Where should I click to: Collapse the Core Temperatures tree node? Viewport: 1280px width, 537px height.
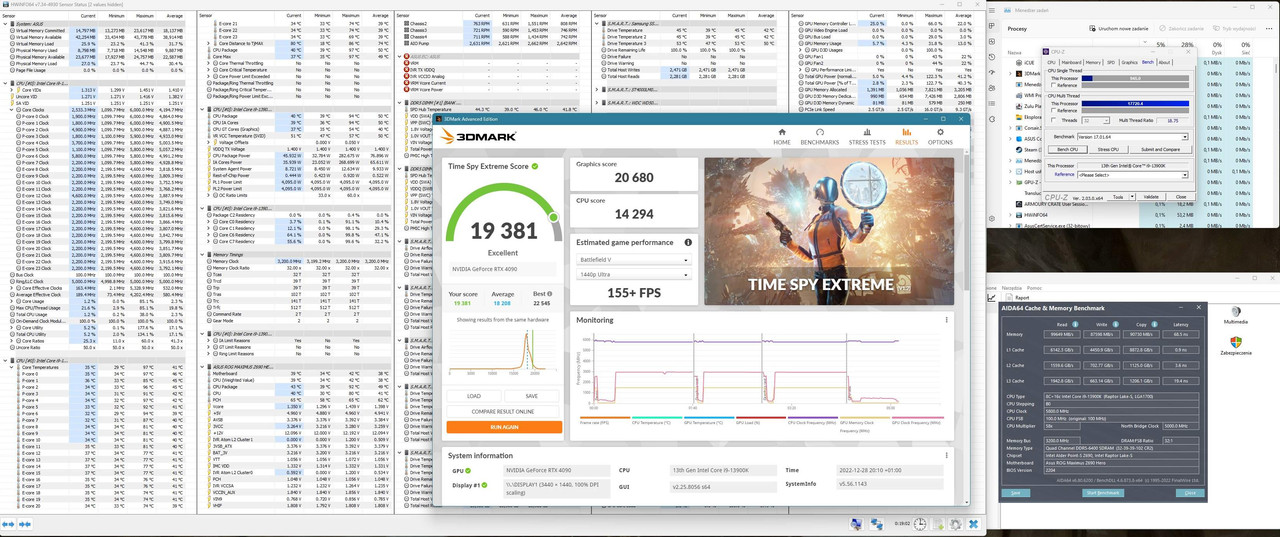[x=11, y=367]
